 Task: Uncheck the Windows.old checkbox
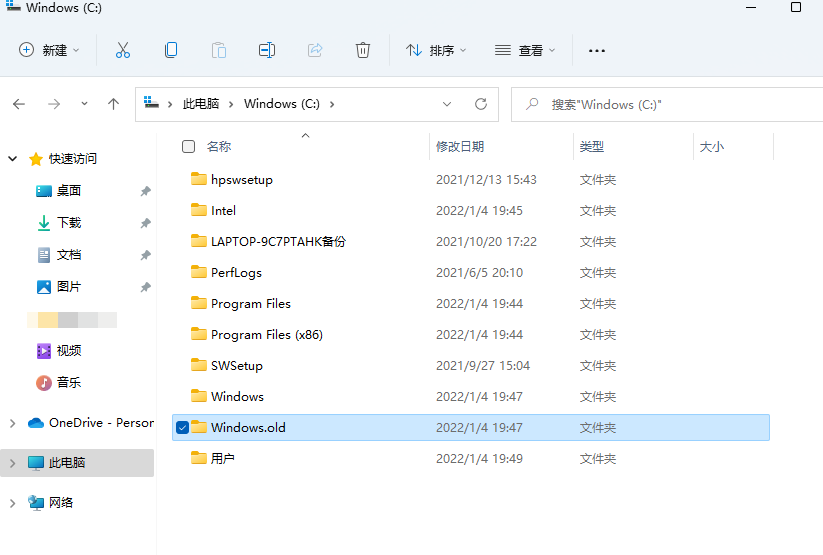pyautogui.click(x=182, y=427)
